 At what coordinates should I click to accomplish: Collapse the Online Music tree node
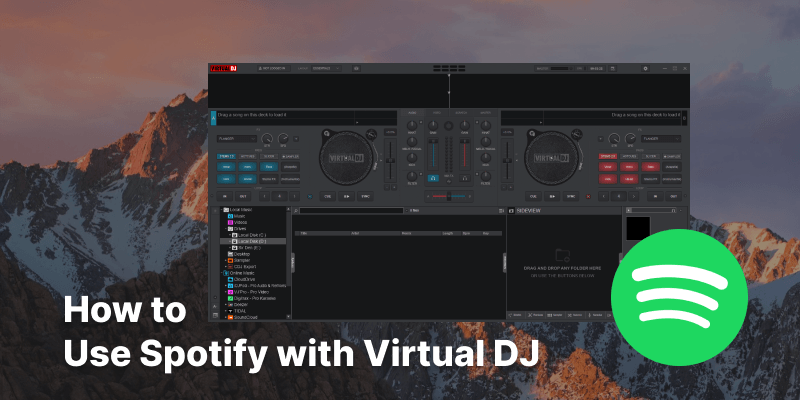click(222, 273)
